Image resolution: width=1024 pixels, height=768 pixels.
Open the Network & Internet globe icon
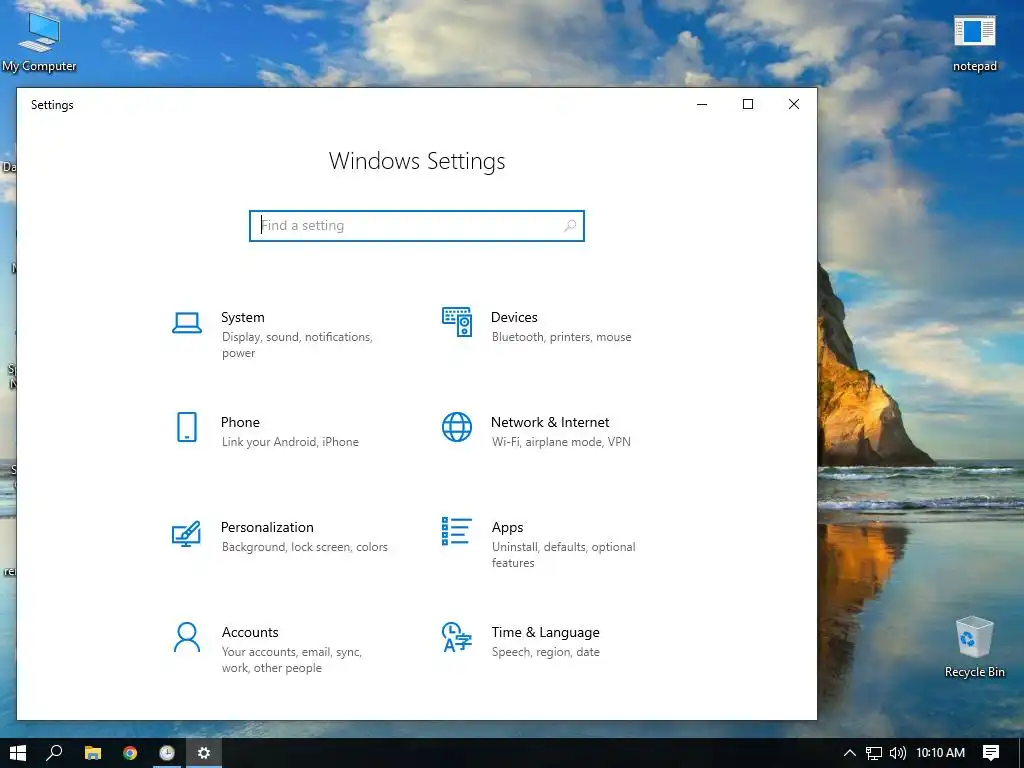(456, 427)
